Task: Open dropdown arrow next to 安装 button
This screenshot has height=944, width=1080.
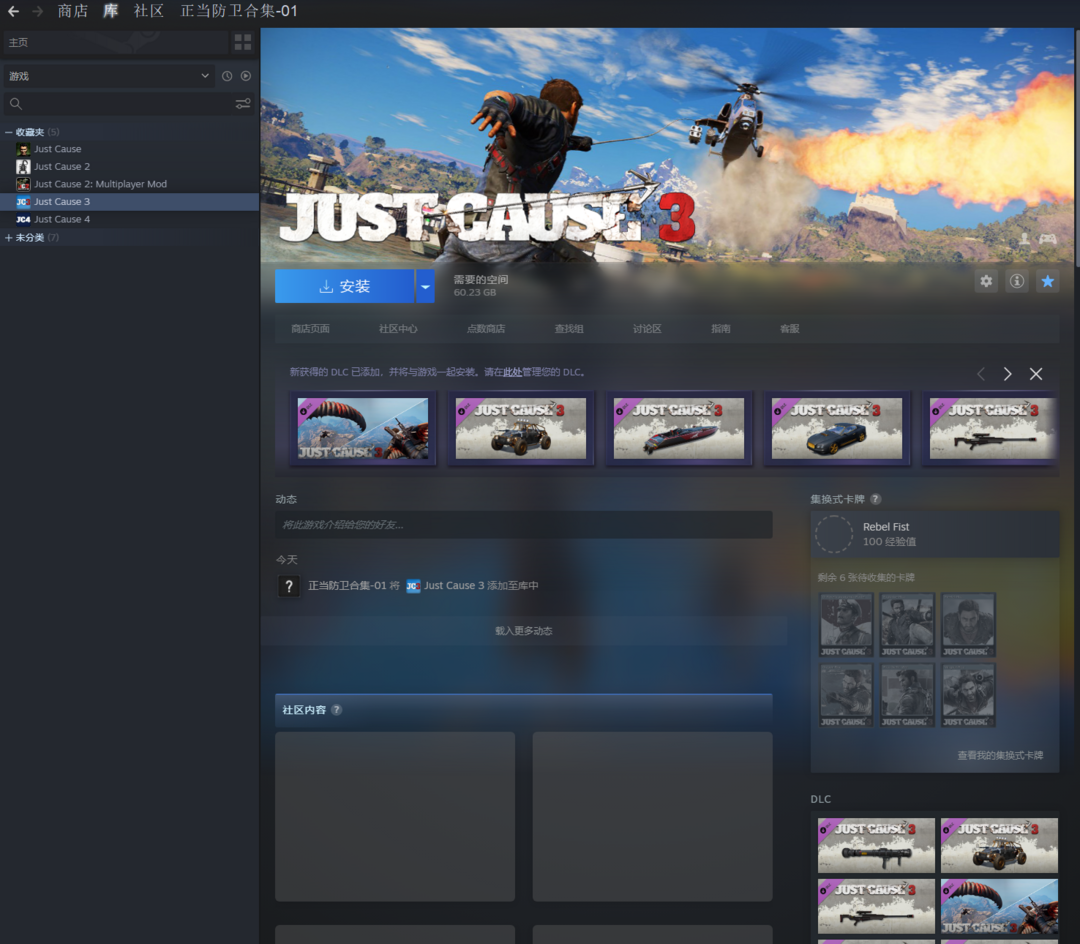Action: (426, 286)
